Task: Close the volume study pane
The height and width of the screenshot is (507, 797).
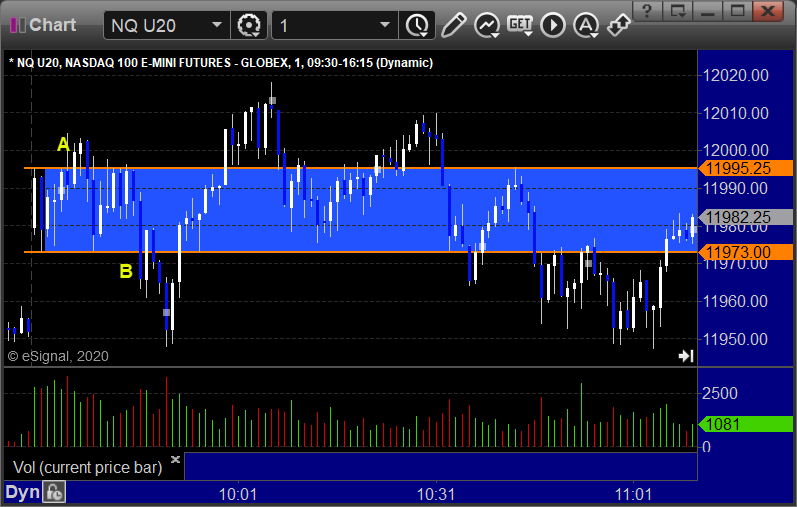Action: point(175,459)
